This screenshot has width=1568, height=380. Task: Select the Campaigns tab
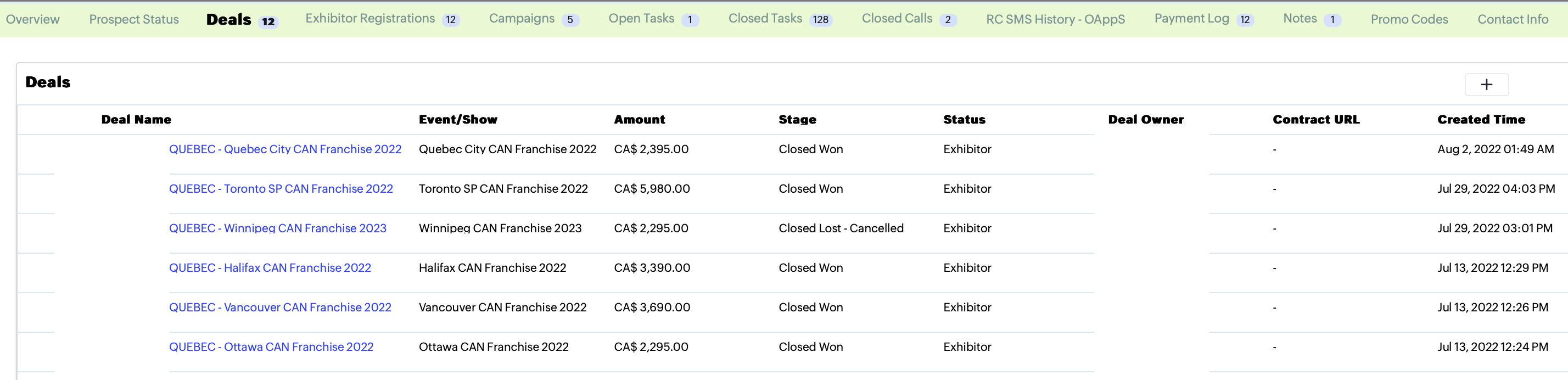coord(522,19)
